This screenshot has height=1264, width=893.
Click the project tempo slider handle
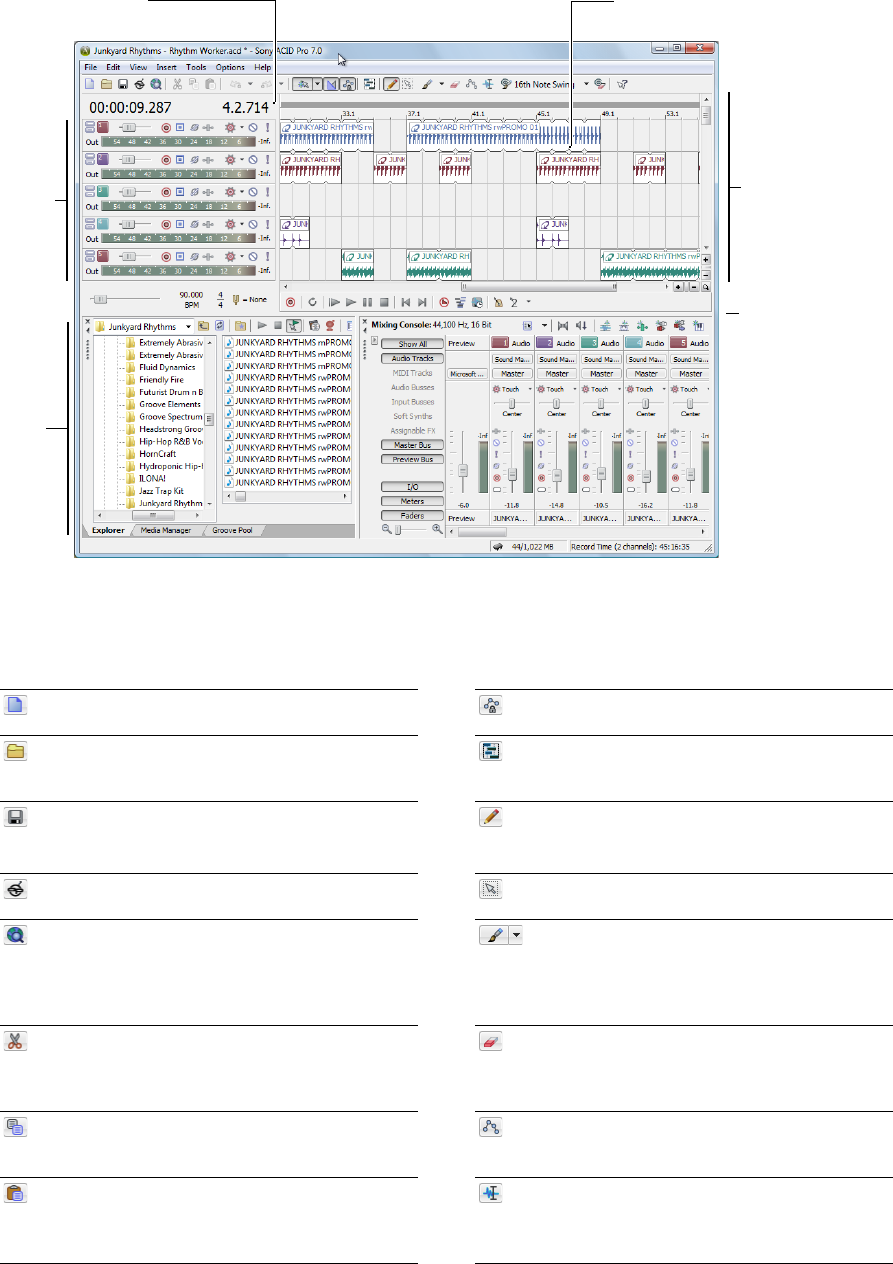100,299
